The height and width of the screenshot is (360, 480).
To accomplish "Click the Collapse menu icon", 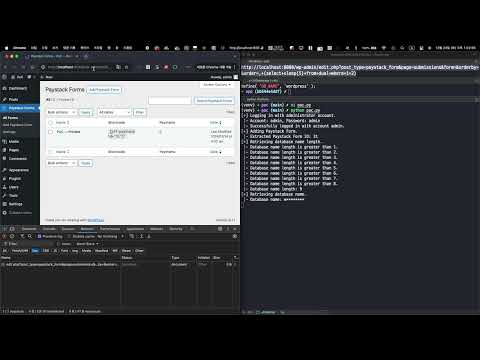I will (x=5, y=213).
